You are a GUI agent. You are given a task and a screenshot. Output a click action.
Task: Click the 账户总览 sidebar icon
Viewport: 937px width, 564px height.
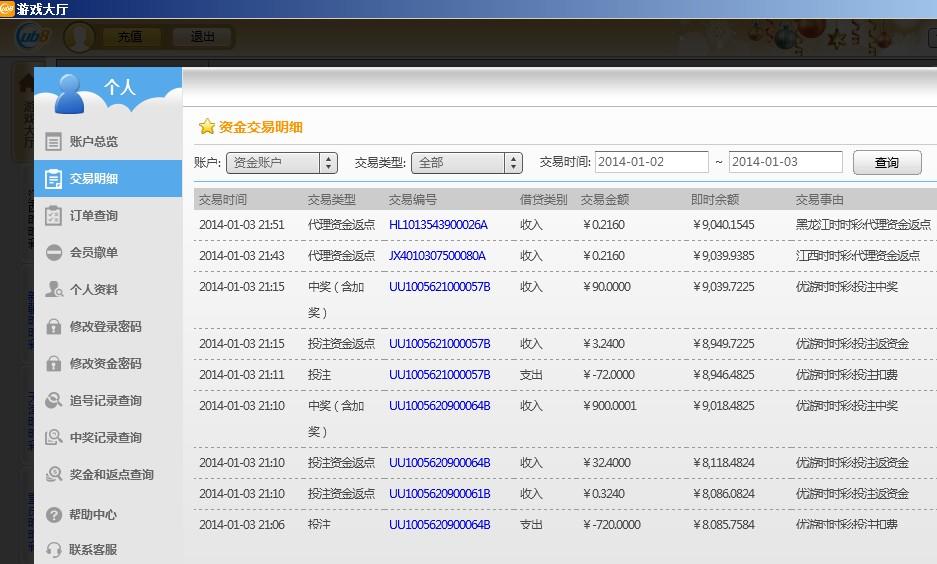54,142
